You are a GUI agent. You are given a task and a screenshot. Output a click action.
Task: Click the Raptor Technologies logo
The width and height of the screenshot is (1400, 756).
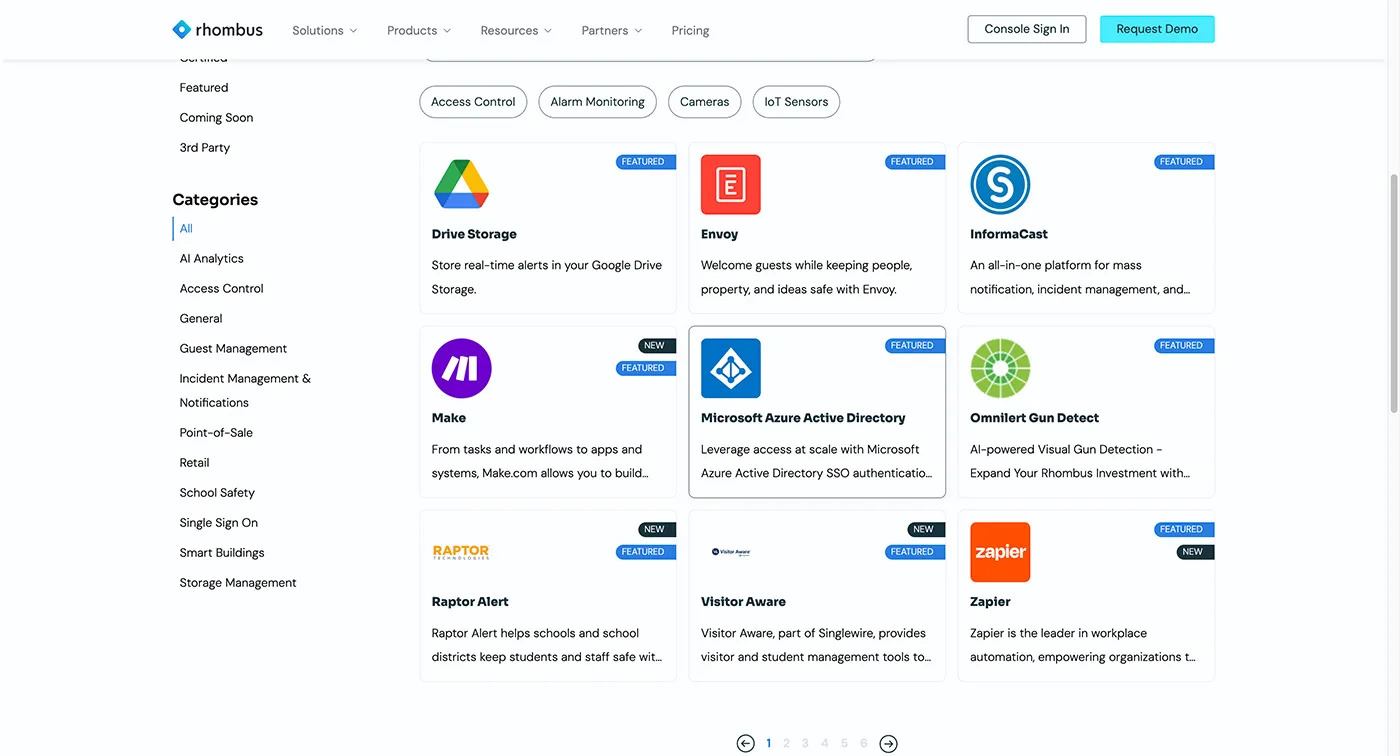pyautogui.click(x=461, y=552)
